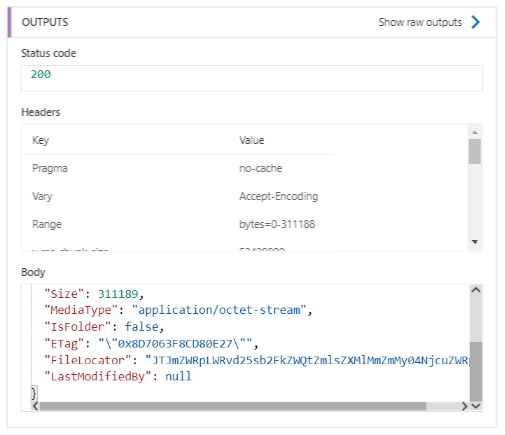Image resolution: width=505 pixels, height=435 pixels.
Task: Click the Headers section label
Action: point(41,112)
